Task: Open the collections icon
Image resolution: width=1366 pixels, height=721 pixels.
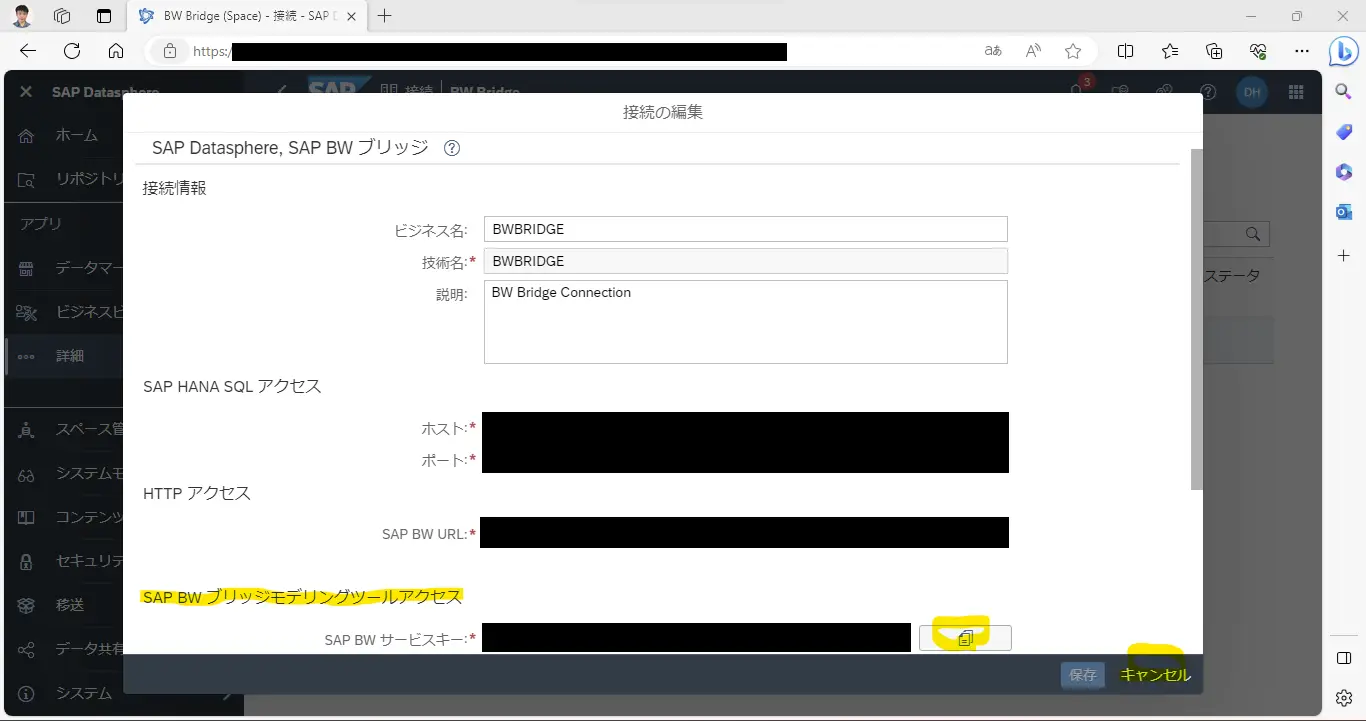Action: coord(1214,51)
